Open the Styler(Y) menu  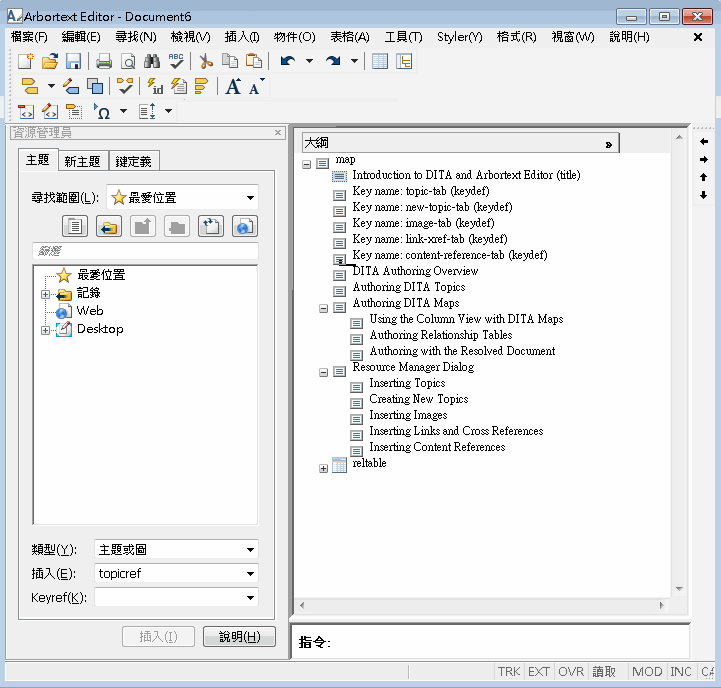coord(459,37)
